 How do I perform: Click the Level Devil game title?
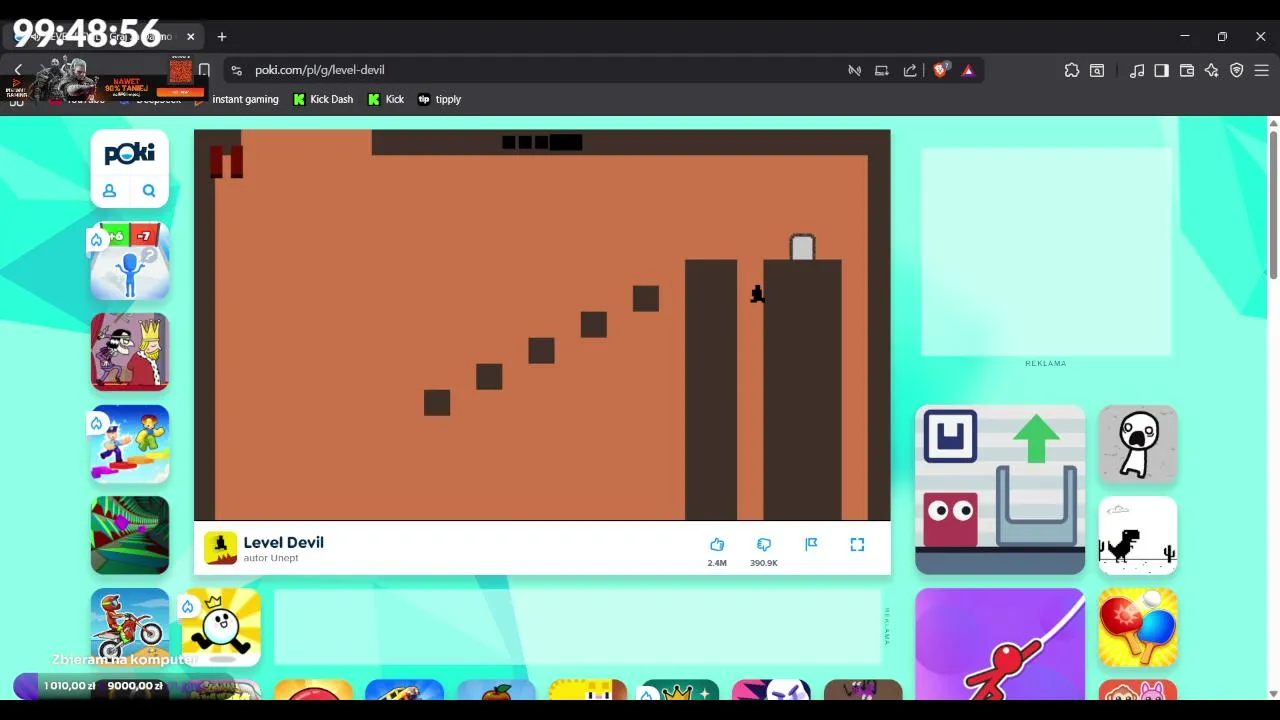coord(284,542)
